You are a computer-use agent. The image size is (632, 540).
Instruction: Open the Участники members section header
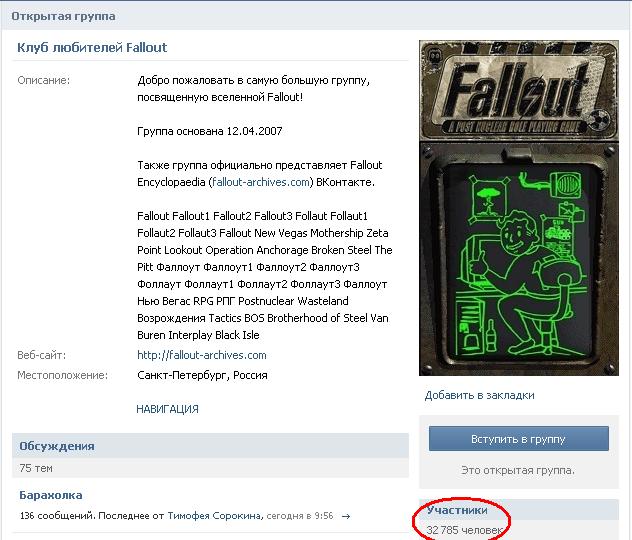[457, 510]
